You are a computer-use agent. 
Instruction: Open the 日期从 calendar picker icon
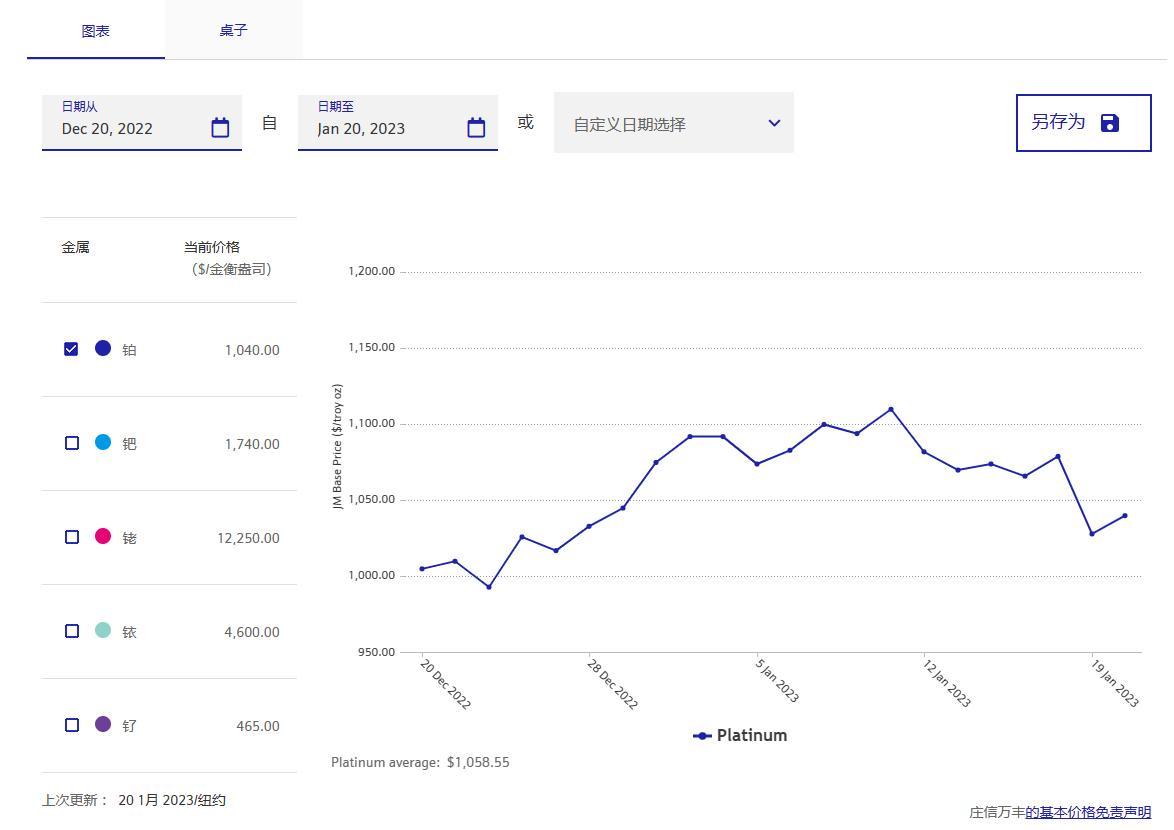pos(220,128)
